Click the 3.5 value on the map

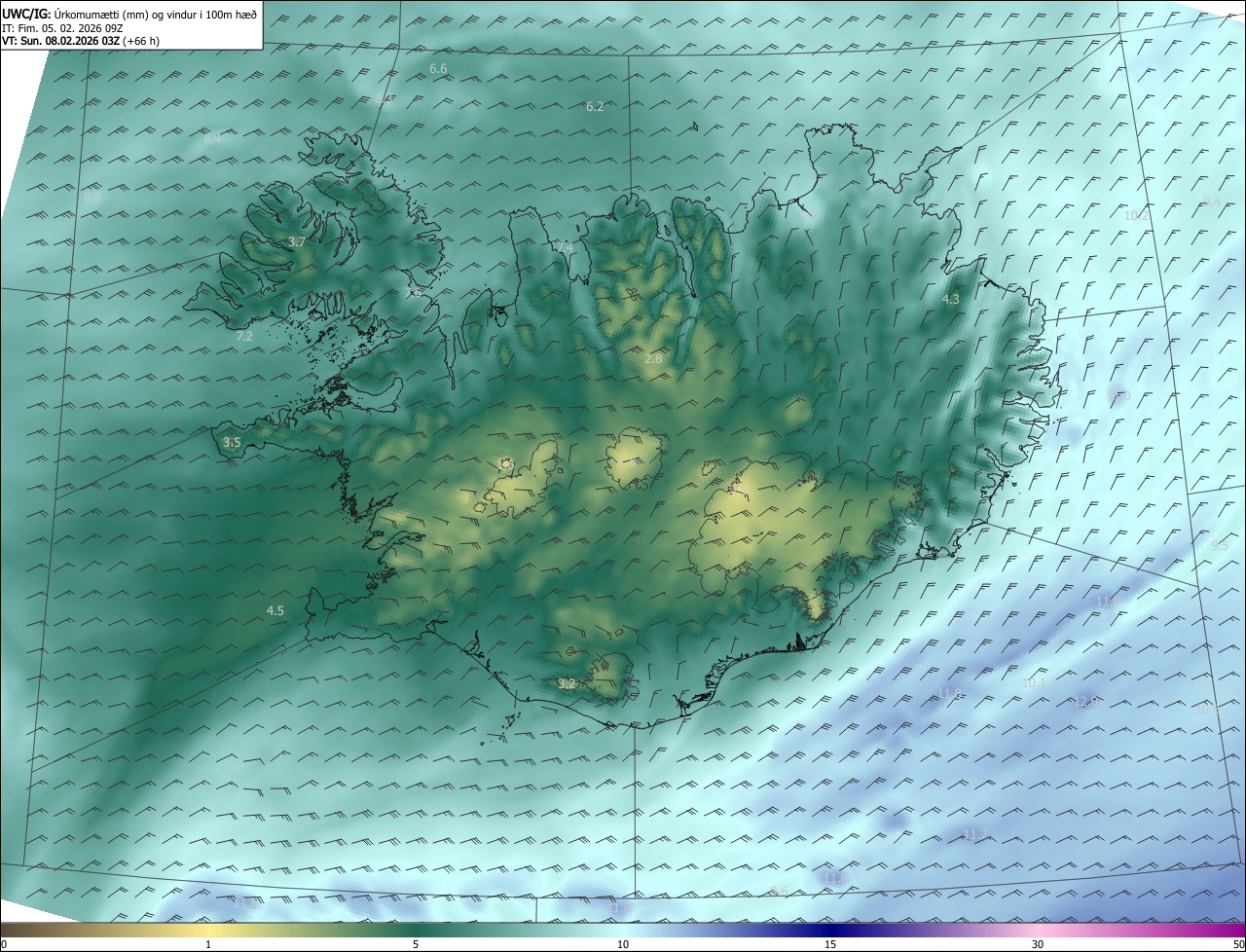(x=232, y=442)
